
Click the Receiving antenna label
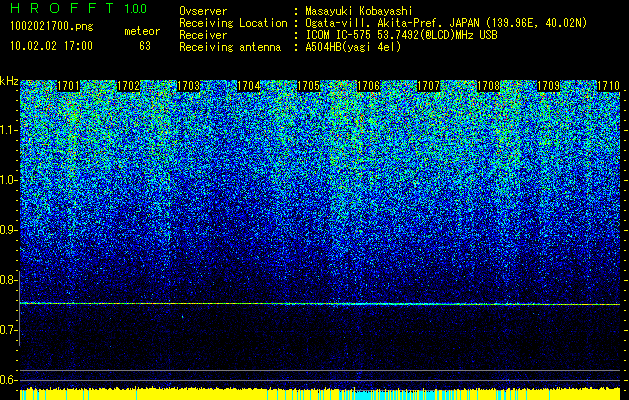coord(230,47)
